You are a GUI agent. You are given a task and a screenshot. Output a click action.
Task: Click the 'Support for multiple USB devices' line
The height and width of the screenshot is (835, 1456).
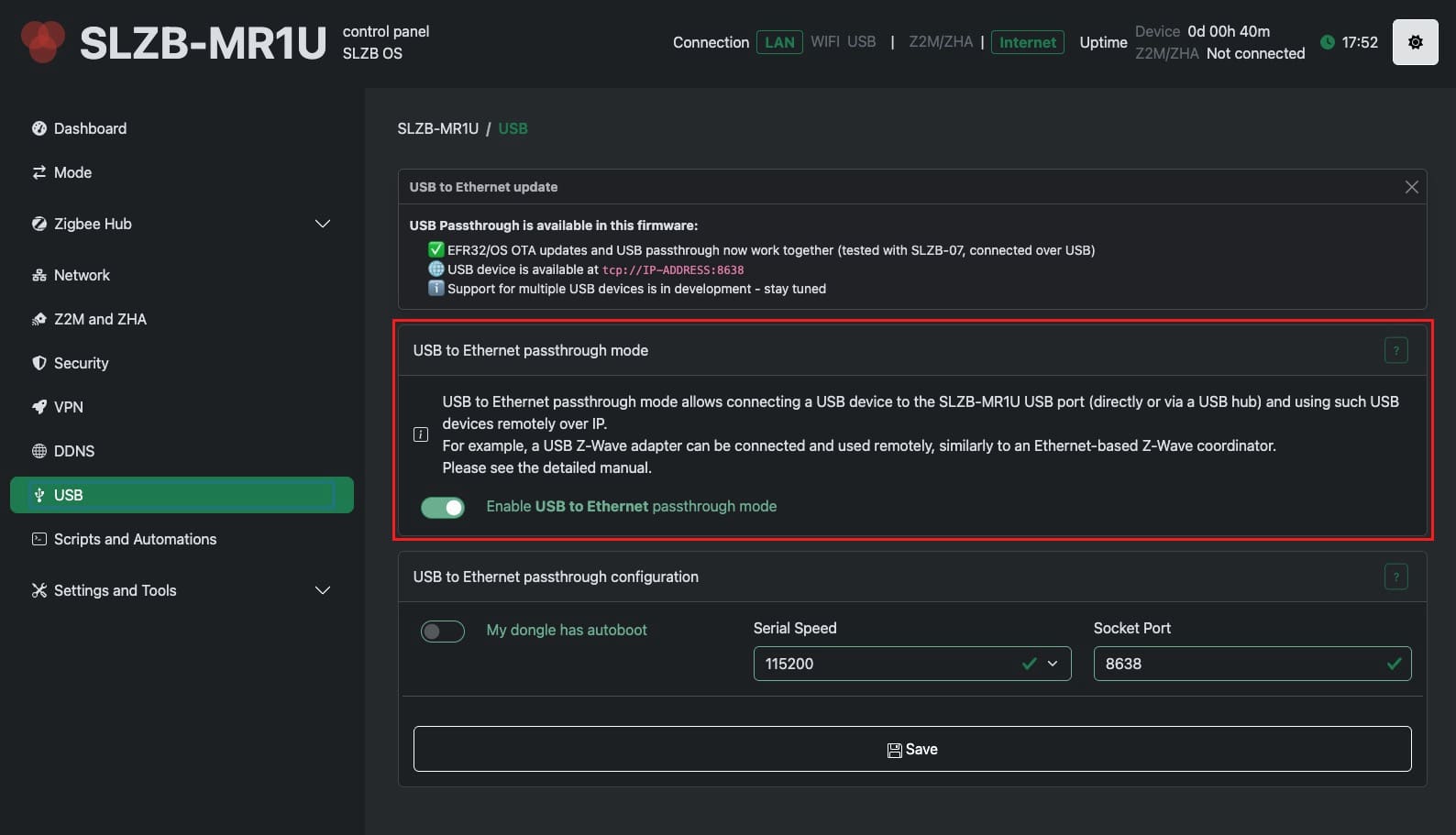pyautogui.click(x=627, y=289)
